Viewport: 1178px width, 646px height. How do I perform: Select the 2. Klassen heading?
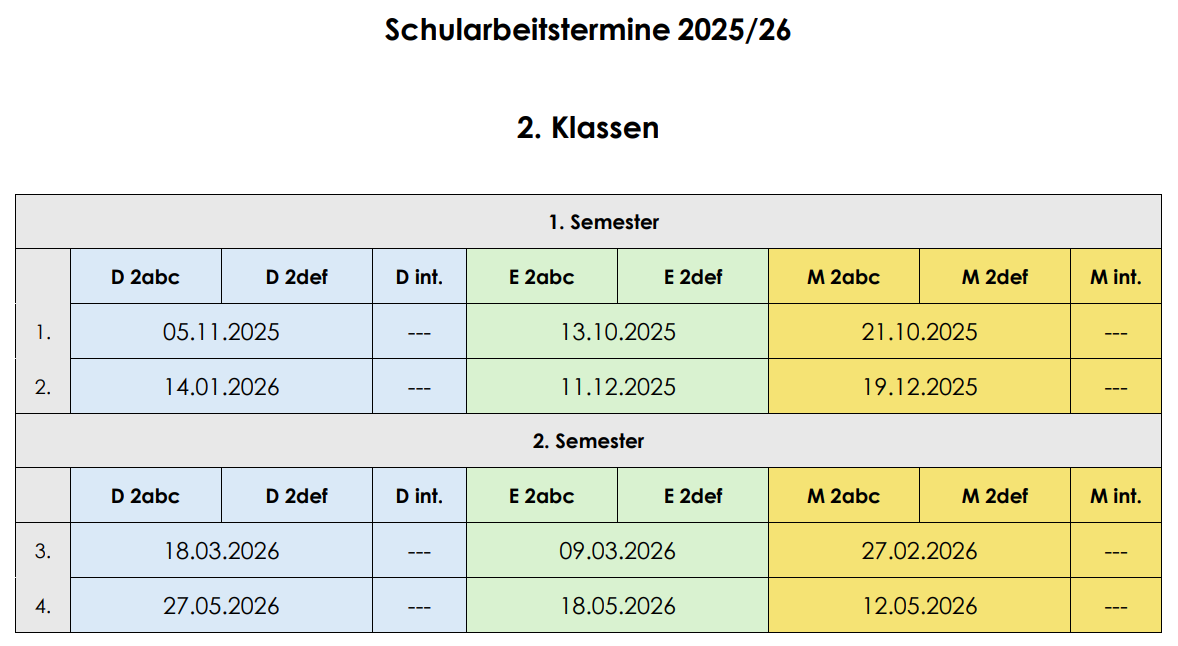coord(588,128)
